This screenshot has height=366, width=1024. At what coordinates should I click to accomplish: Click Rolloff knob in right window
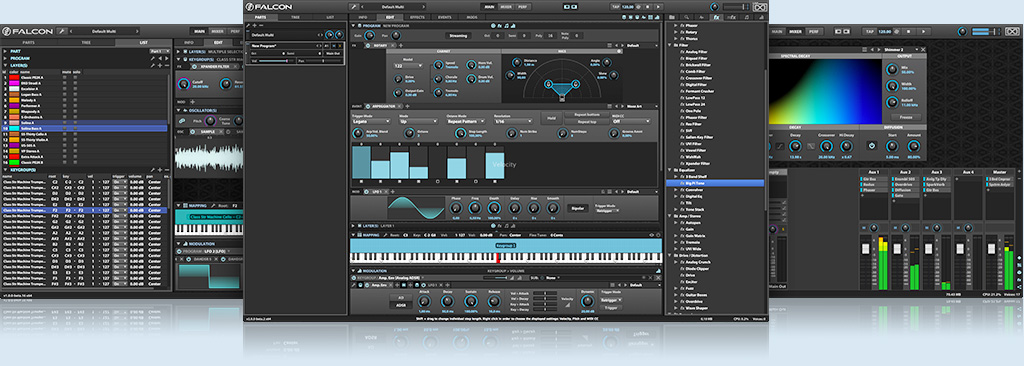click(x=891, y=101)
